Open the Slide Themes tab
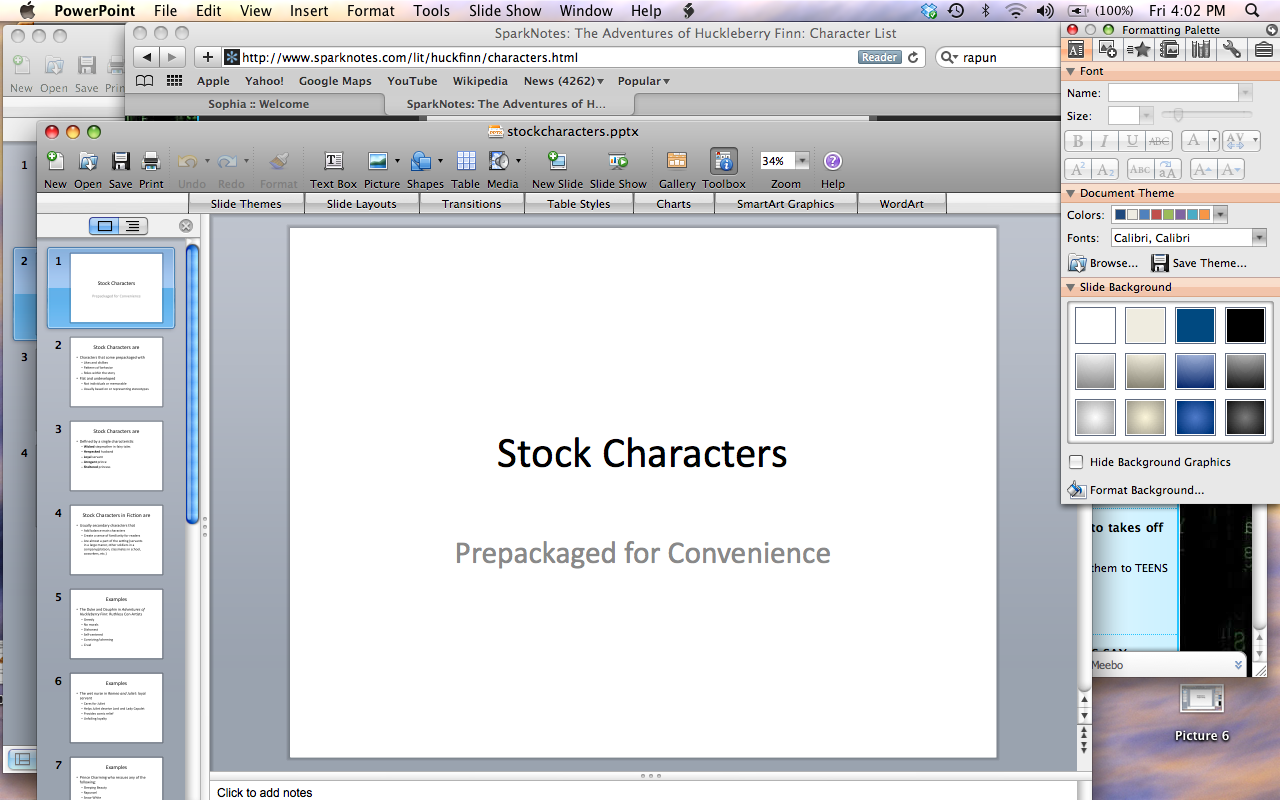The height and width of the screenshot is (800, 1280). (x=246, y=204)
